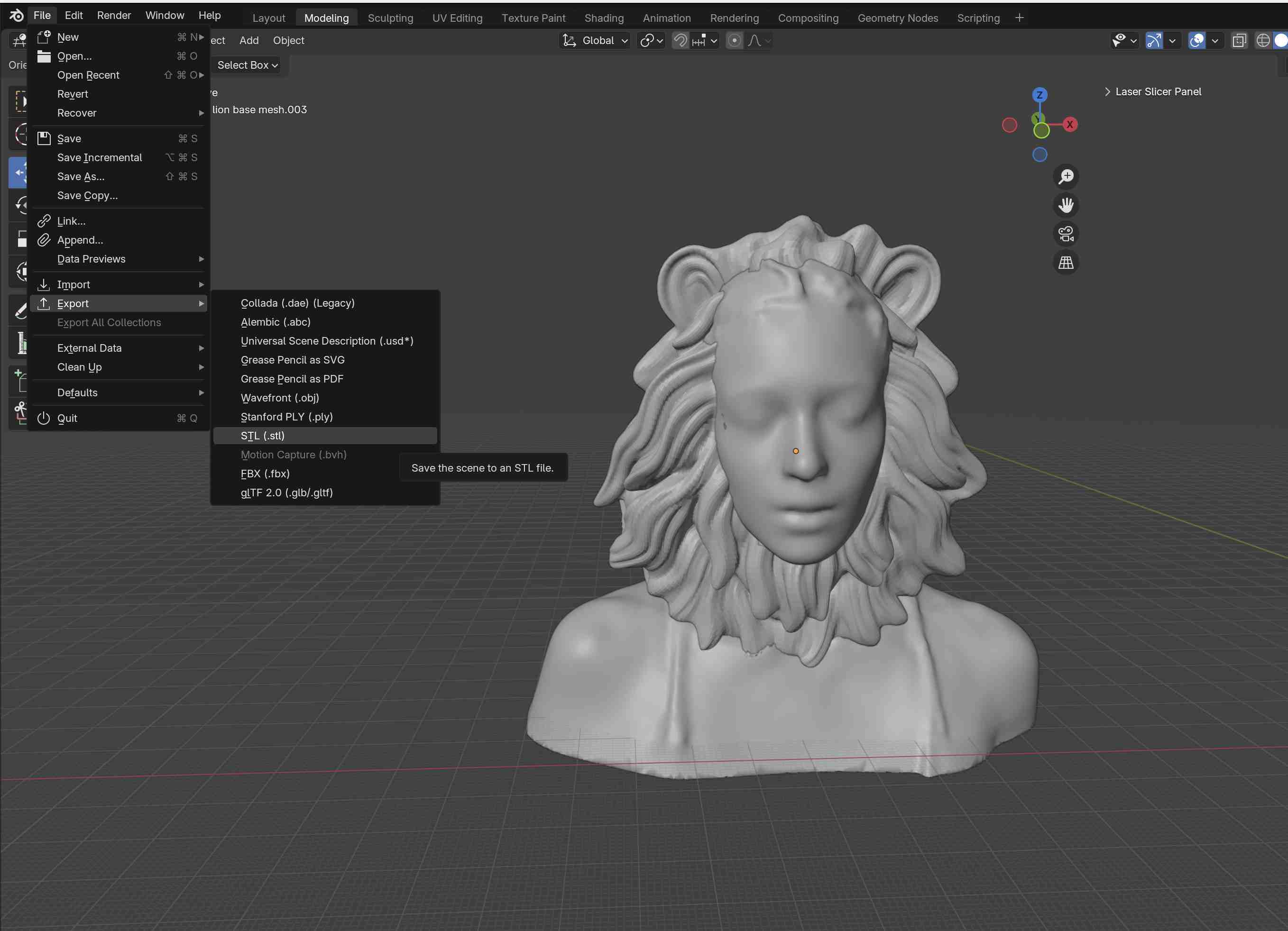Toggle camera view with the camera icon

coord(1066,234)
